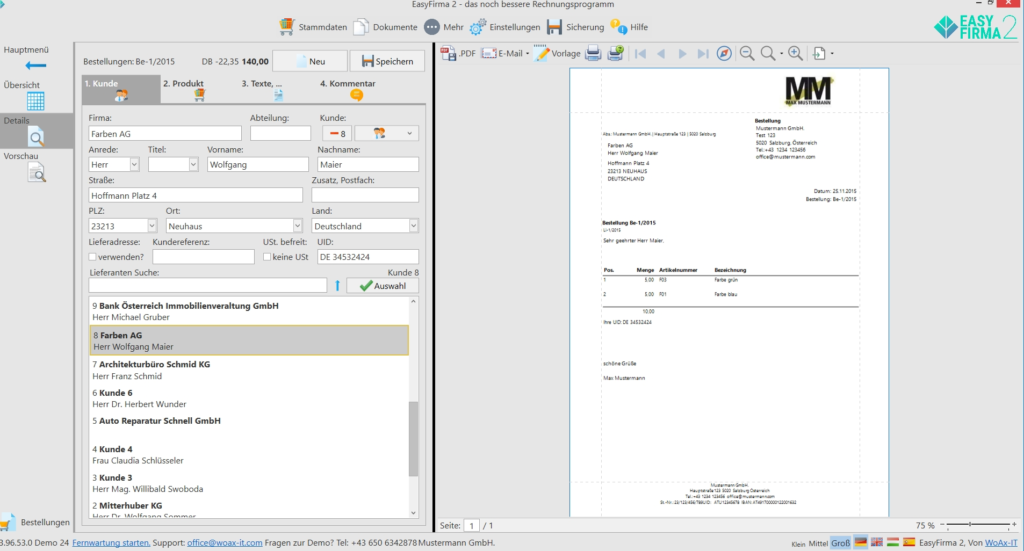This screenshot has height=551, width=1024.
Task: Zoom out of the document preview
Action: 747,54
